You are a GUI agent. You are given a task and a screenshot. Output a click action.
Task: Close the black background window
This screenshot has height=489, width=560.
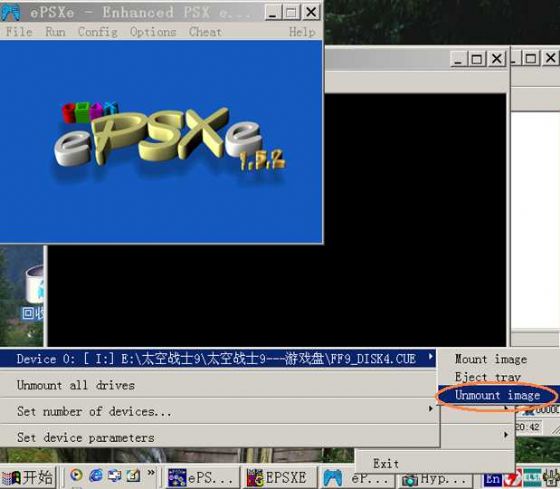pyautogui.click(x=496, y=59)
